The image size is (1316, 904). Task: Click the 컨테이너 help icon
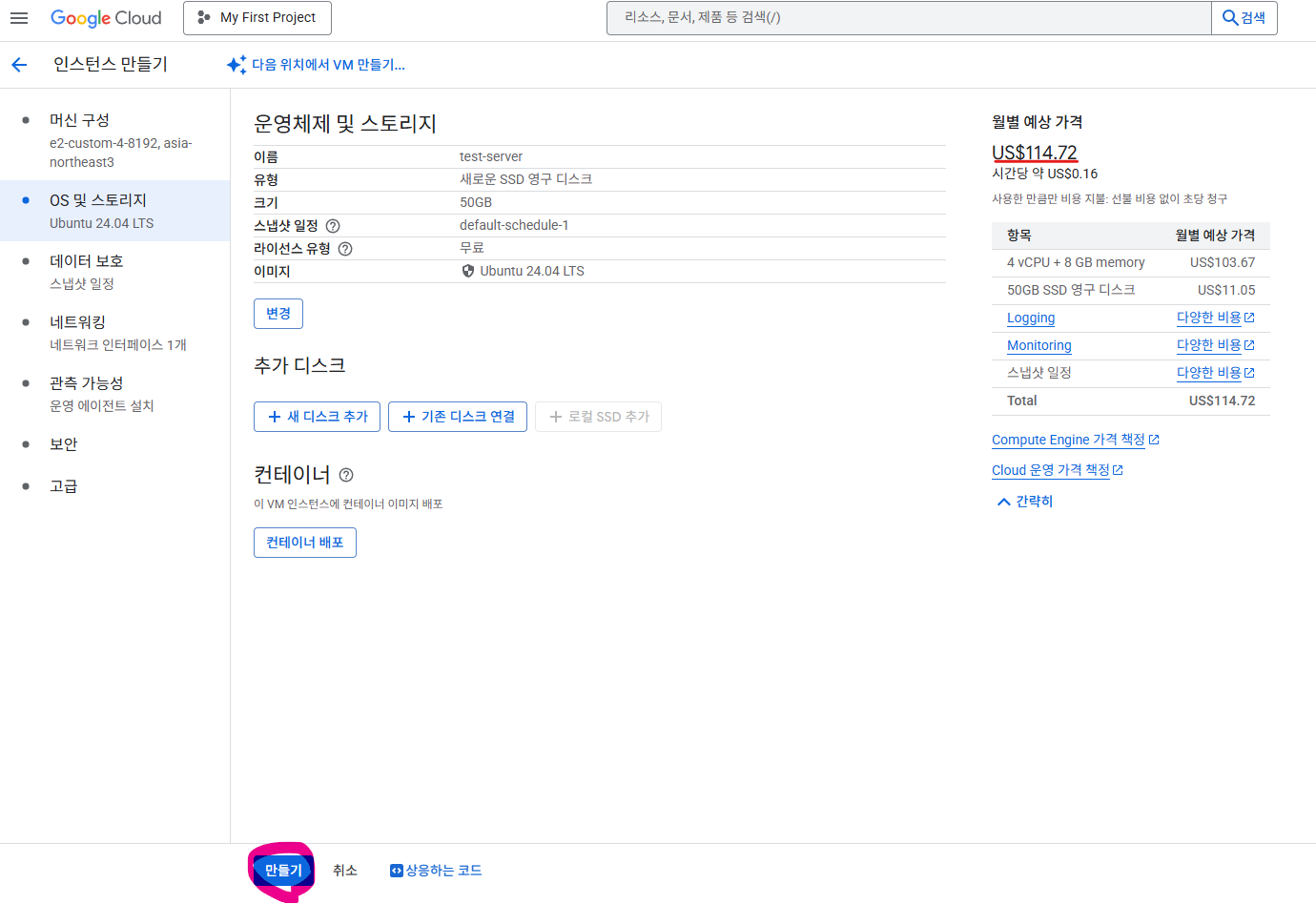pyautogui.click(x=346, y=475)
